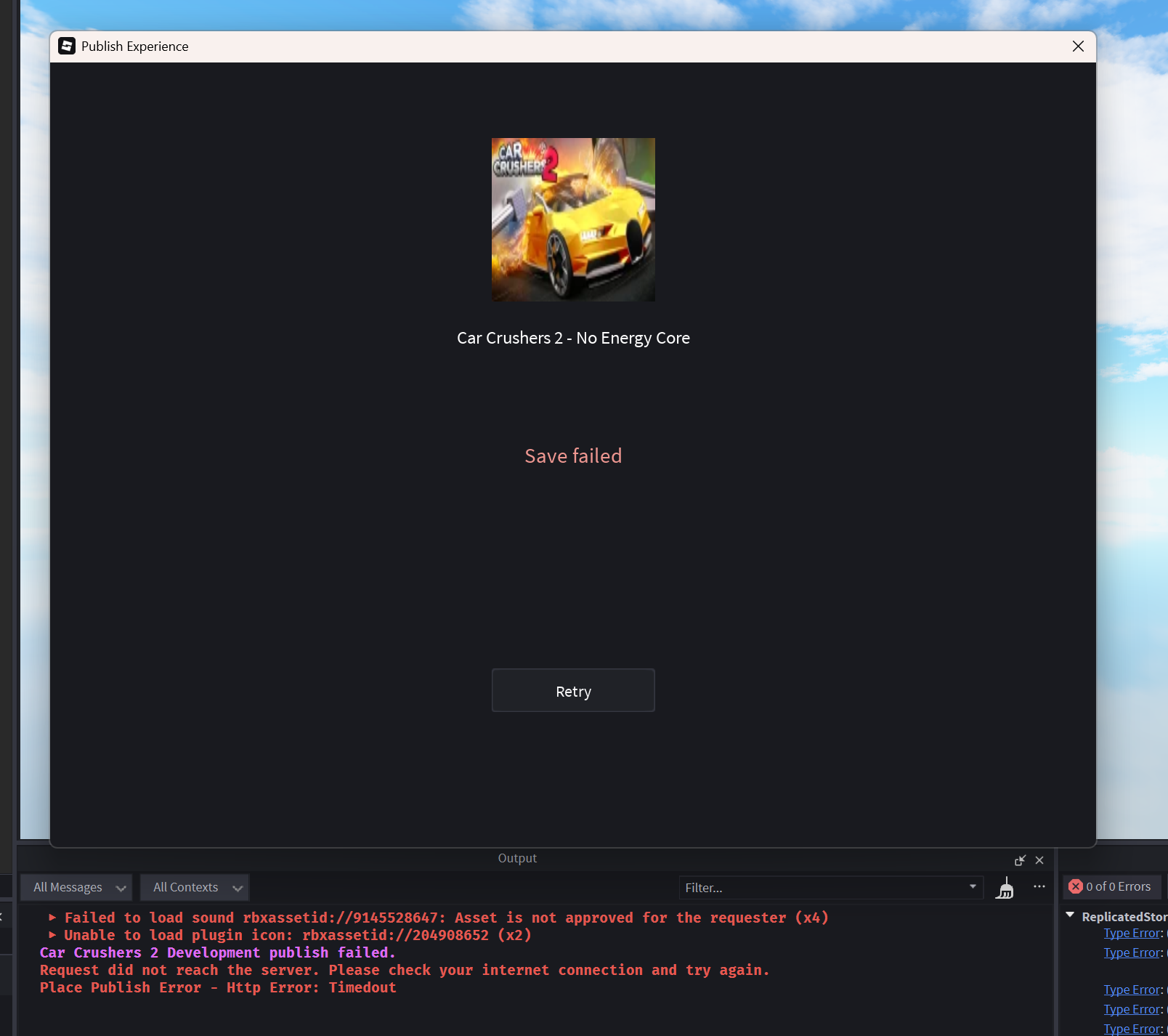This screenshot has height=1036, width=1168.
Task: Click the red error circle icon
Action: pyautogui.click(x=1076, y=886)
